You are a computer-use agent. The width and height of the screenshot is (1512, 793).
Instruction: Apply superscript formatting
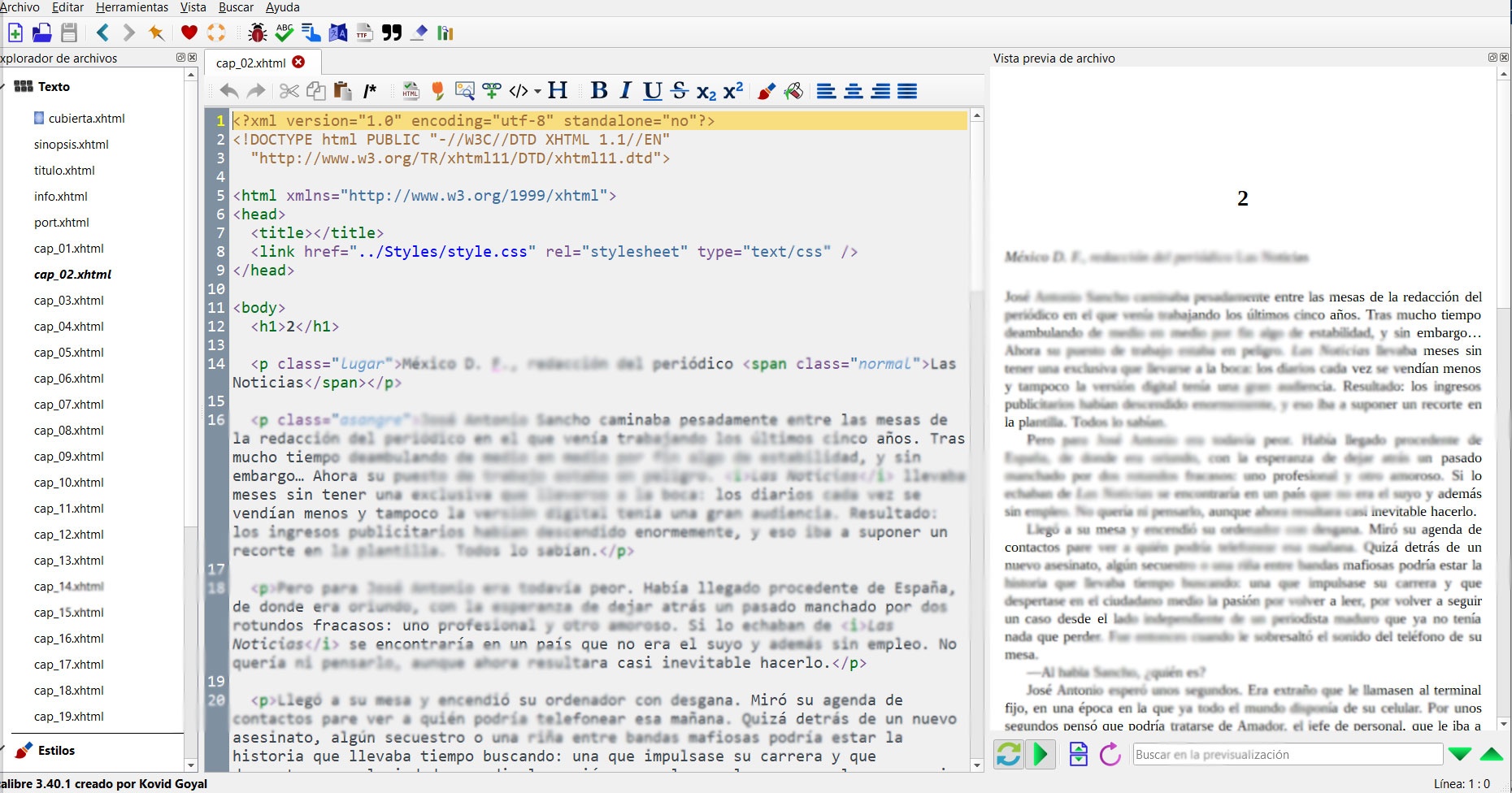click(x=733, y=90)
